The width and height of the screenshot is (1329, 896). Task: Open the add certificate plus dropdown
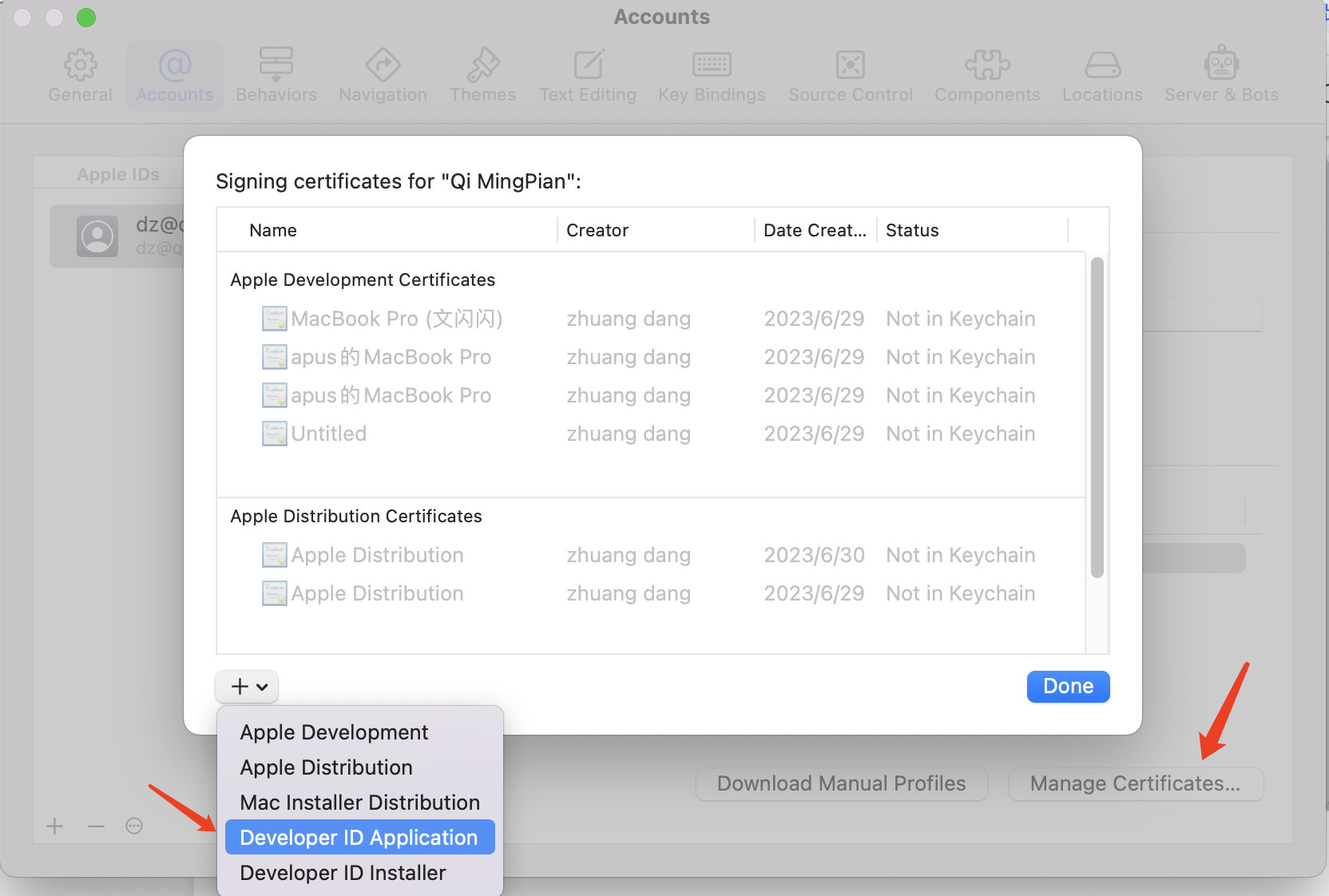click(x=247, y=687)
